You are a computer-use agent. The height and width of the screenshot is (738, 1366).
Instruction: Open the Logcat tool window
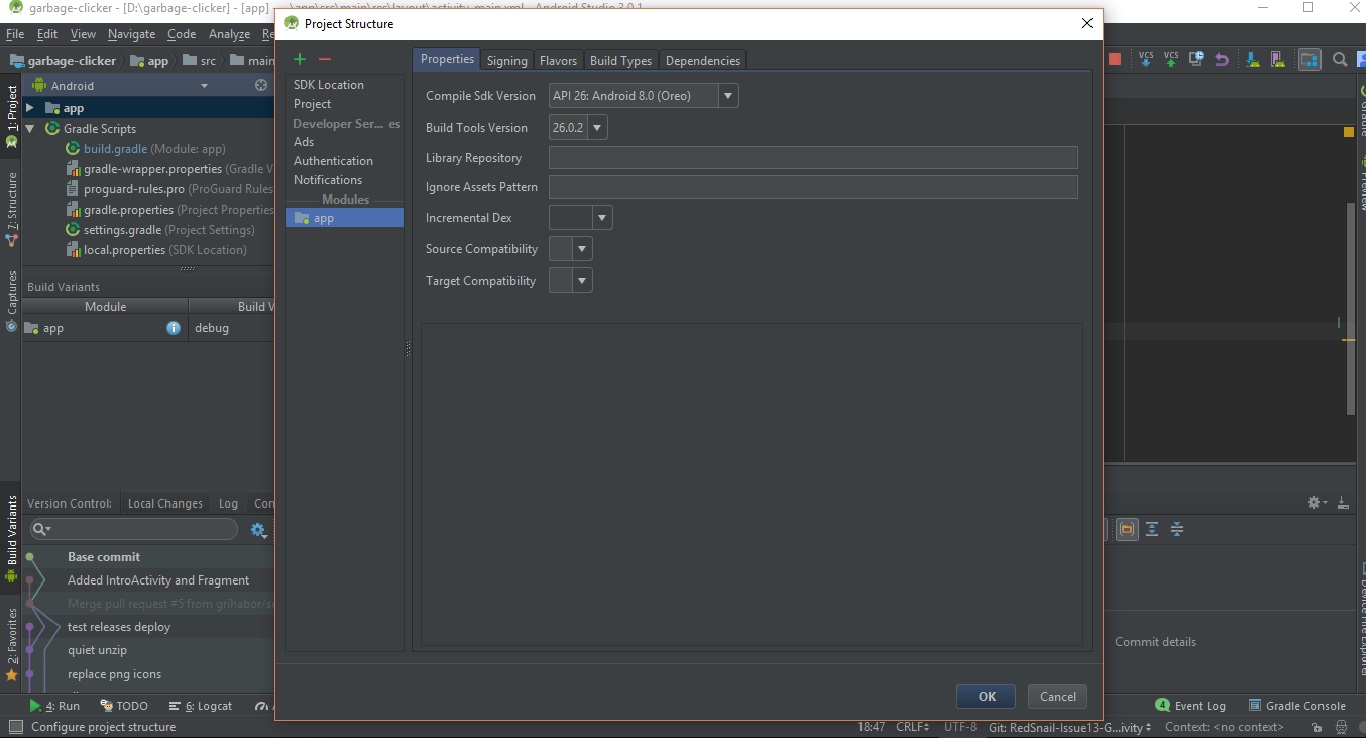201,706
